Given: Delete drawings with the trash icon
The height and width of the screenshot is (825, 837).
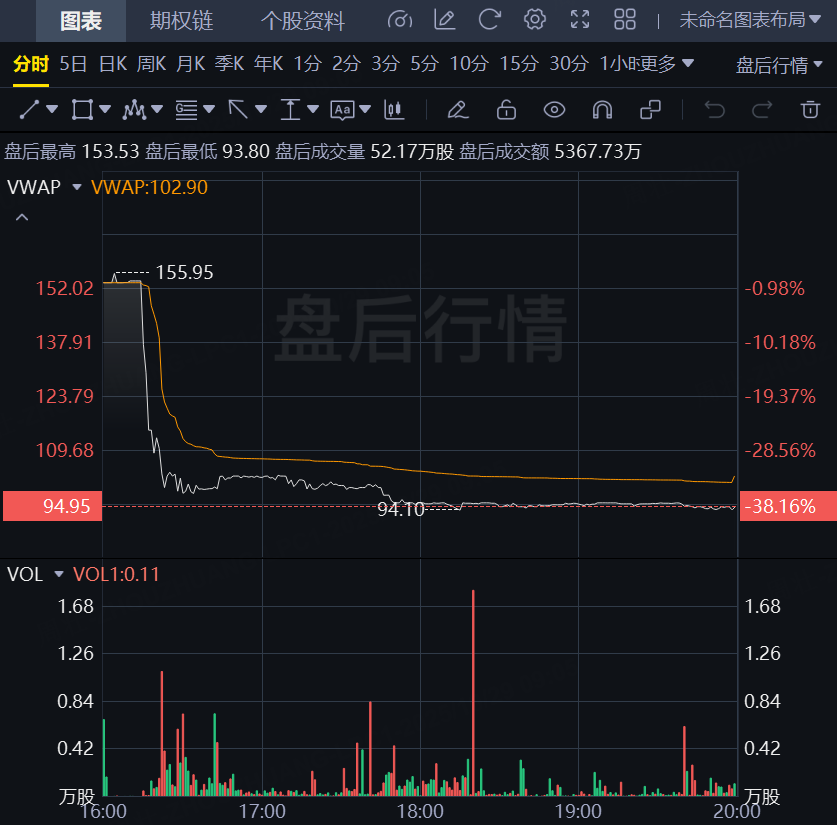Looking at the screenshot, I should [810, 109].
